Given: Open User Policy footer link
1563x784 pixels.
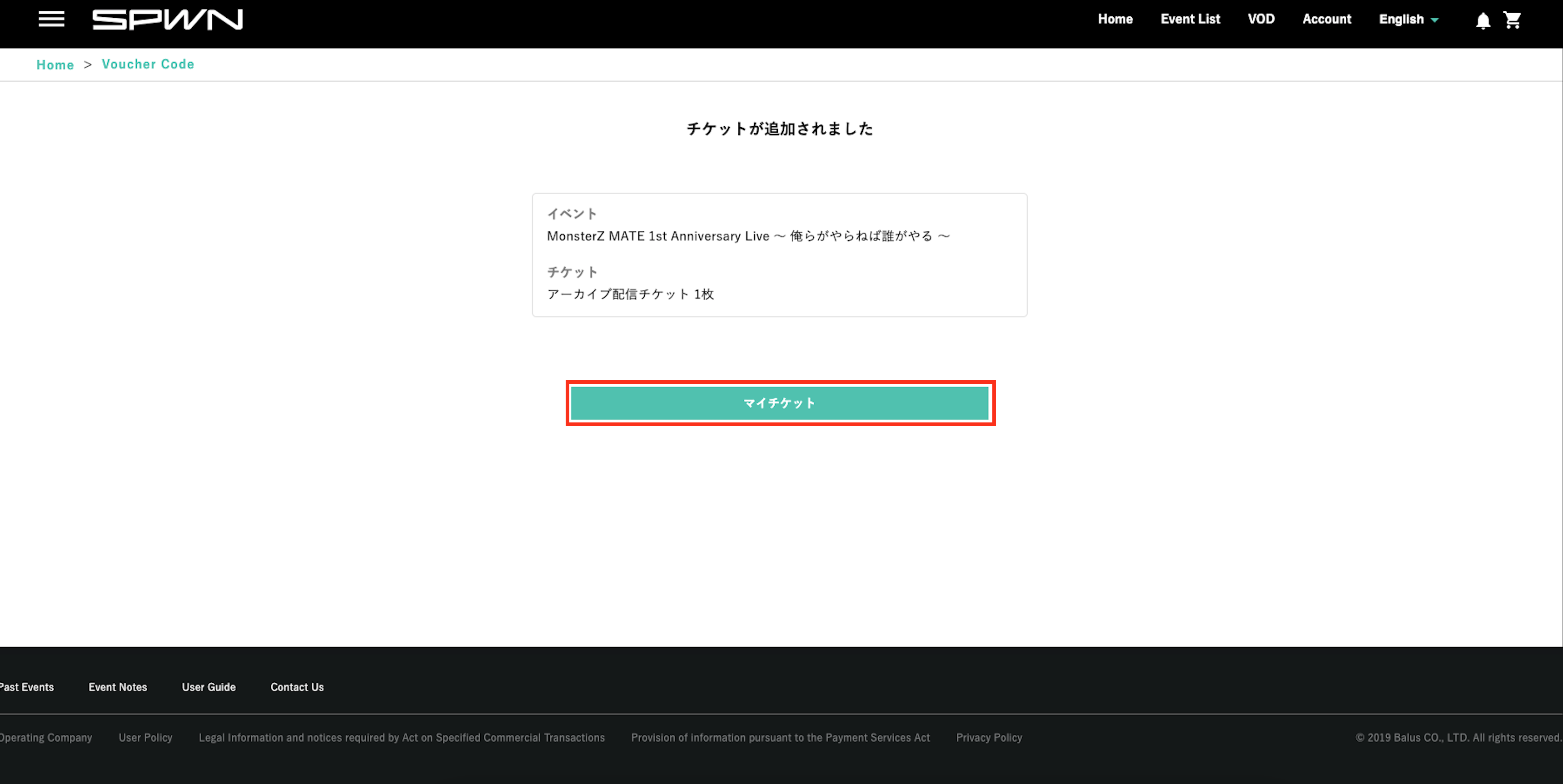Looking at the screenshot, I should [x=145, y=738].
